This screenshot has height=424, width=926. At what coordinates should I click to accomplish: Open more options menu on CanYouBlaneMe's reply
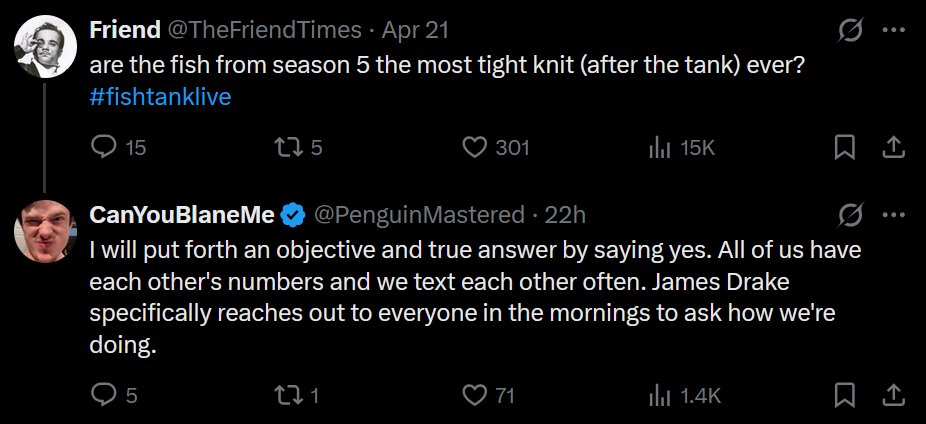[x=893, y=214]
